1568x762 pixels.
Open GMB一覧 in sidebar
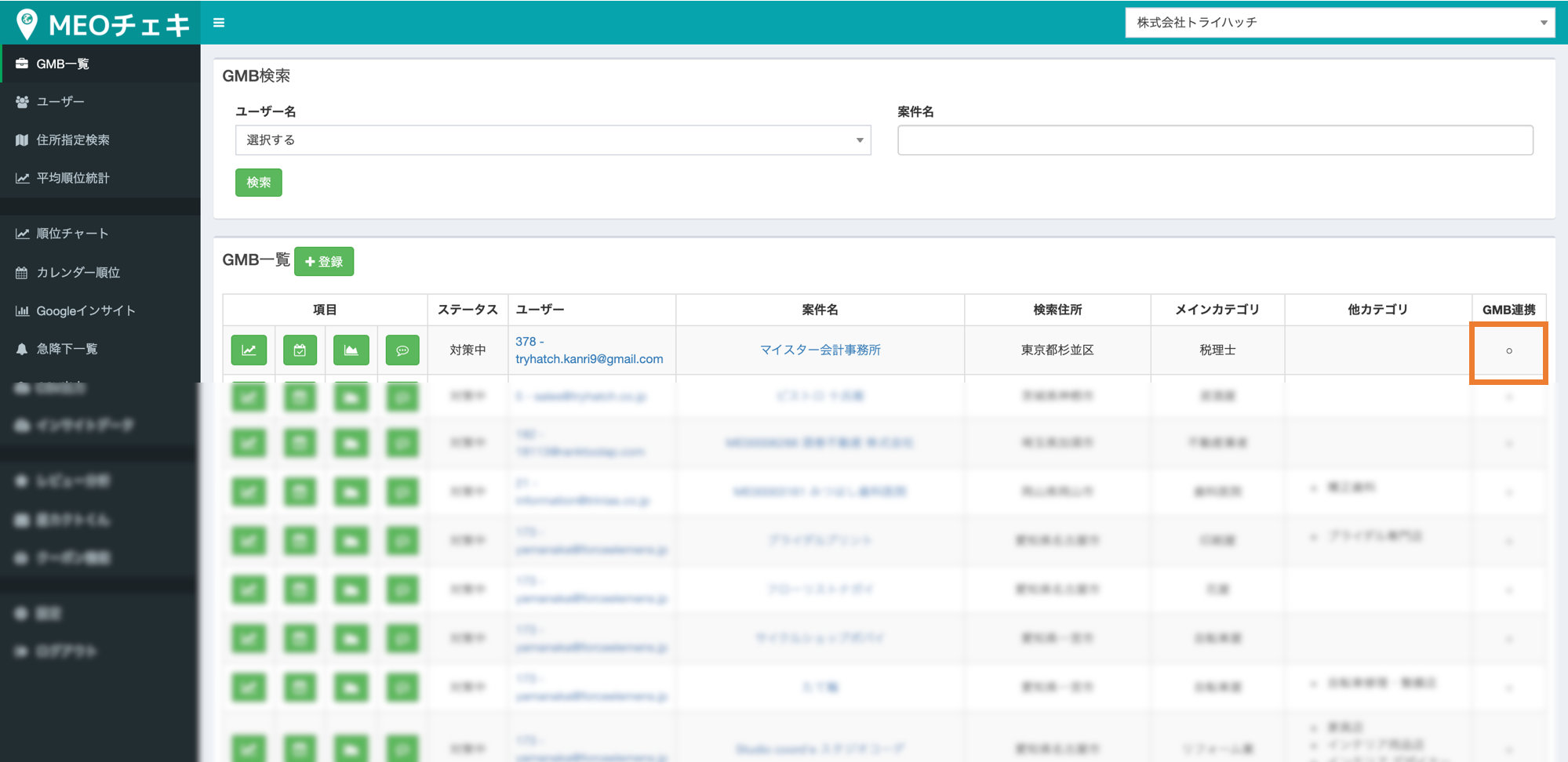(100, 63)
